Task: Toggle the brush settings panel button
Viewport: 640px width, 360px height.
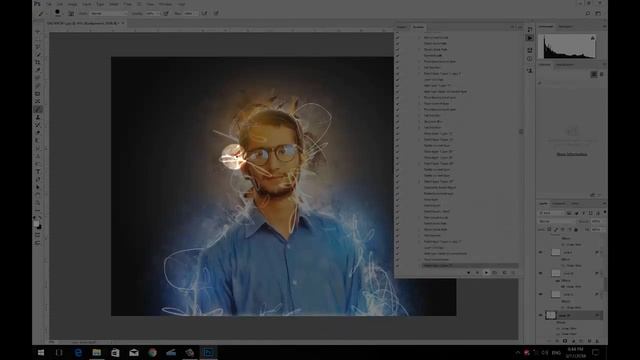Action: click(71, 13)
